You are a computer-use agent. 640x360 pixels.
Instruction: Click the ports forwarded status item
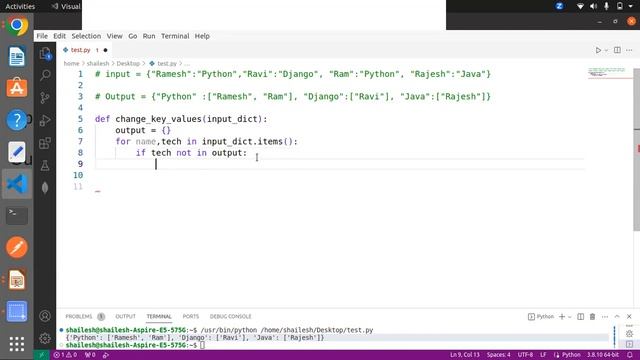[x=90, y=355]
